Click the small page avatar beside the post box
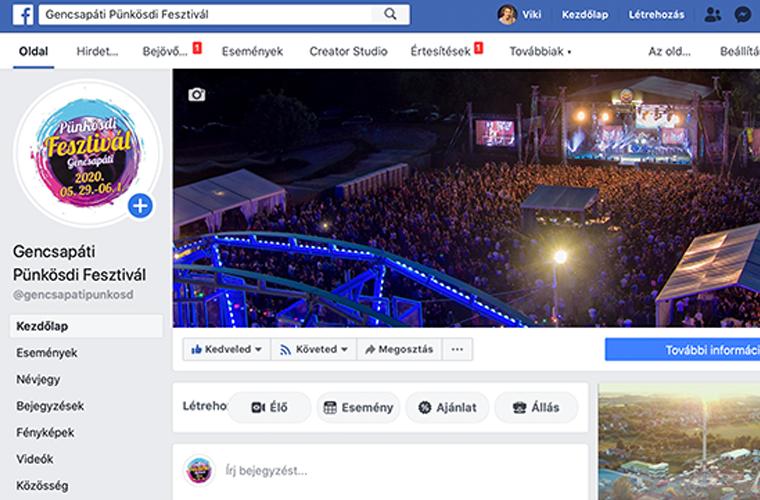 (x=199, y=470)
